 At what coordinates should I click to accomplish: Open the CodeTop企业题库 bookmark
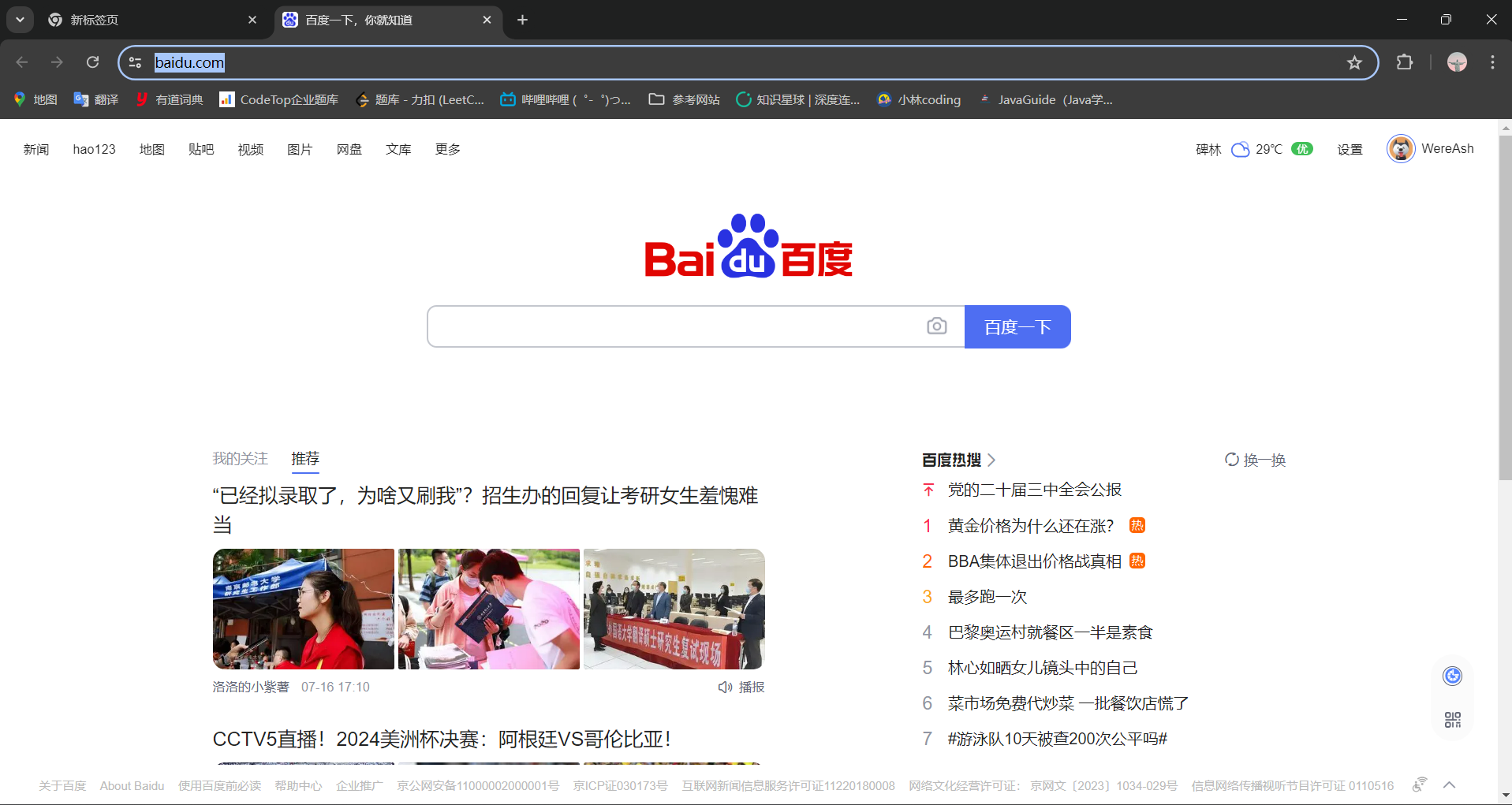[x=279, y=99]
